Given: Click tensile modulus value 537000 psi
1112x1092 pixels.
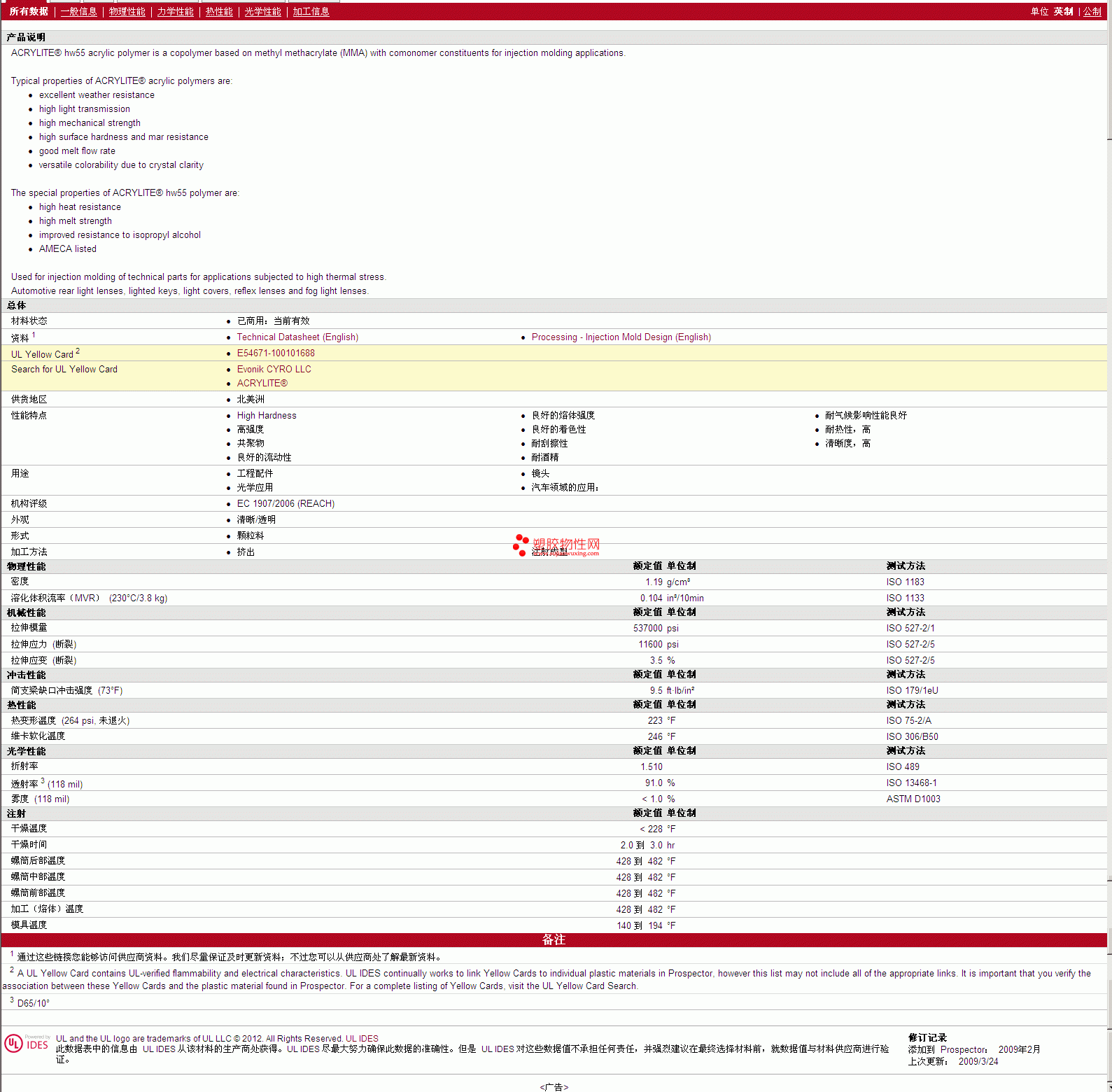Looking at the screenshot, I should coord(656,628).
